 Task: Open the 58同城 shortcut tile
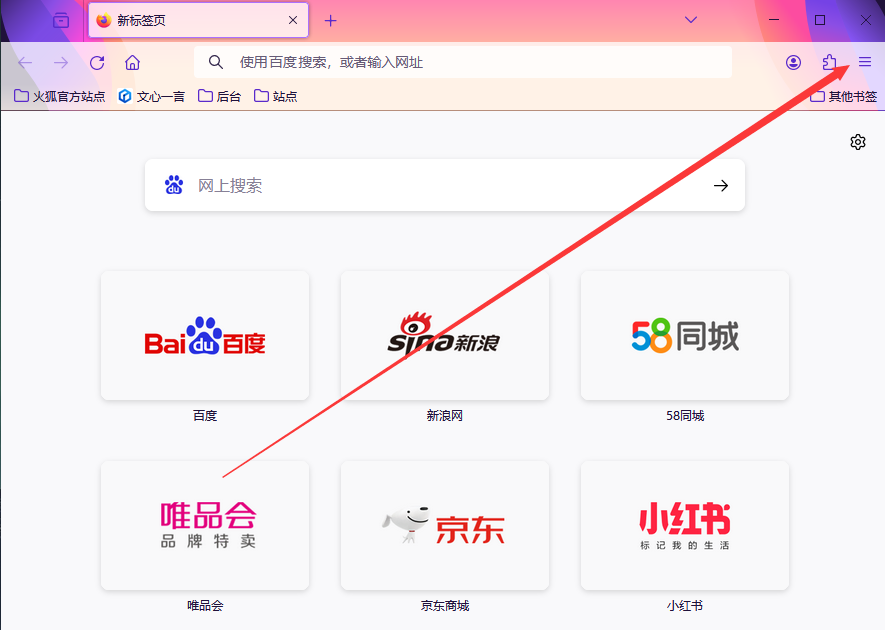click(x=685, y=335)
